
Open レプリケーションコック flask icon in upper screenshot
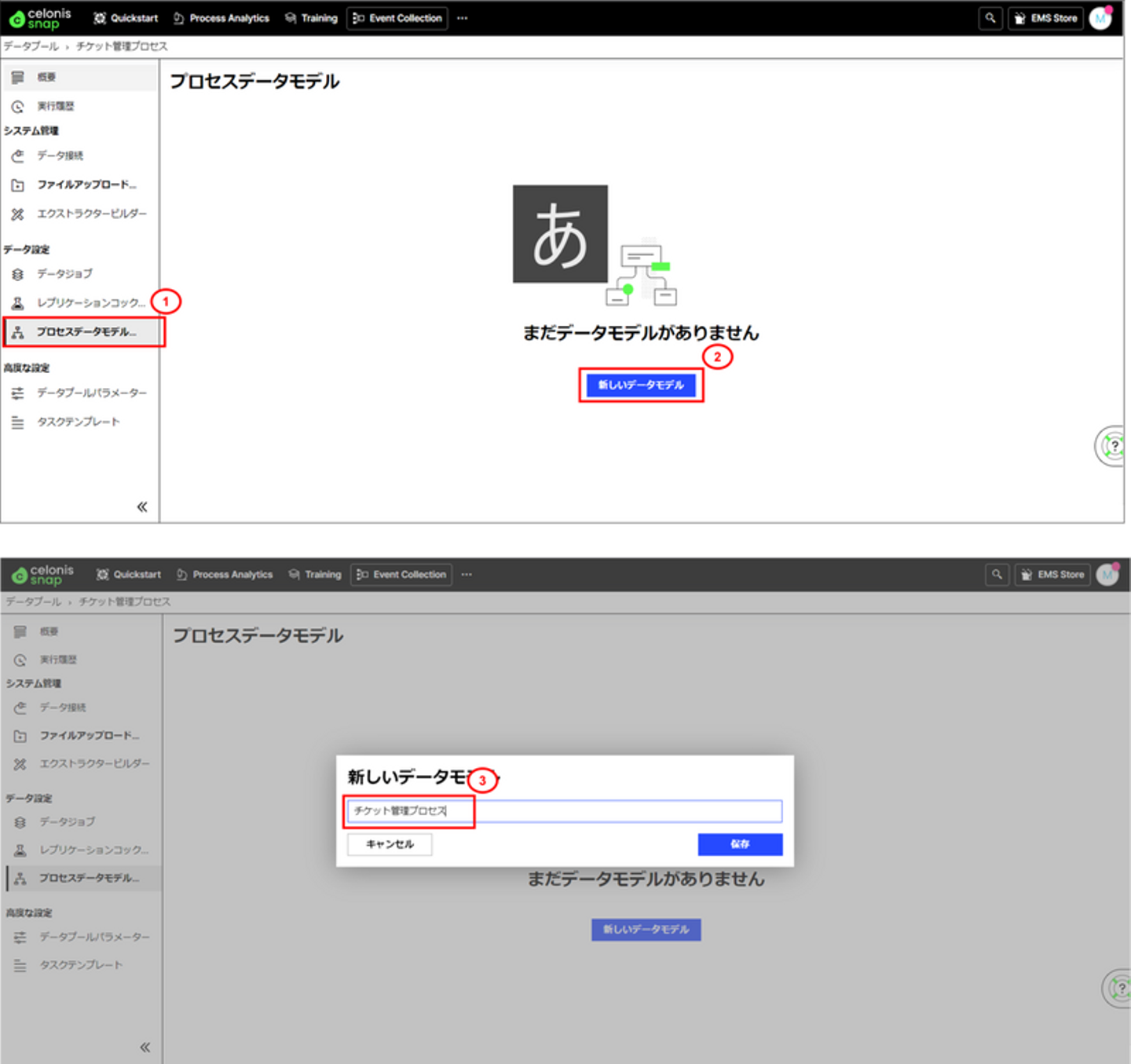tap(18, 303)
